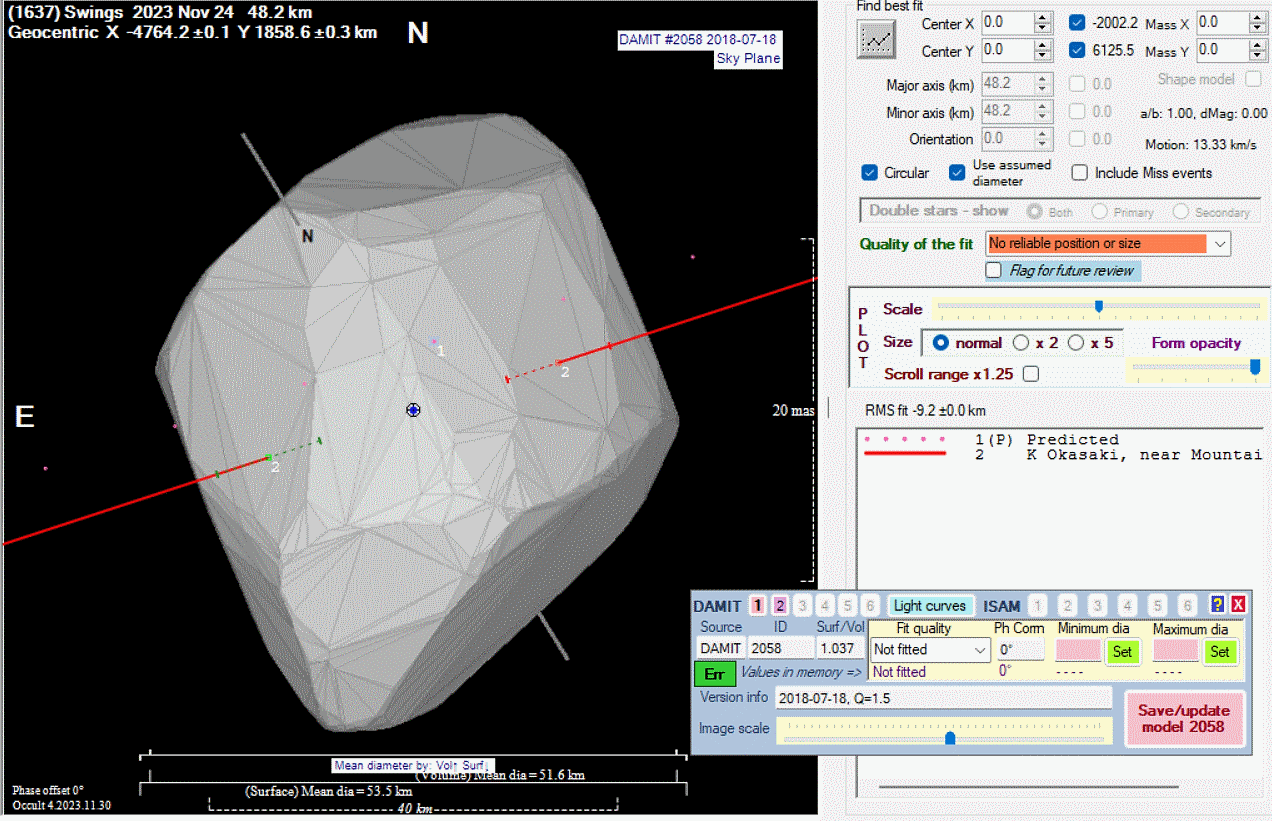Image resolution: width=1272 pixels, height=821 pixels.
Task: Click the Version info text field
Action: click(x=943, y=697)
